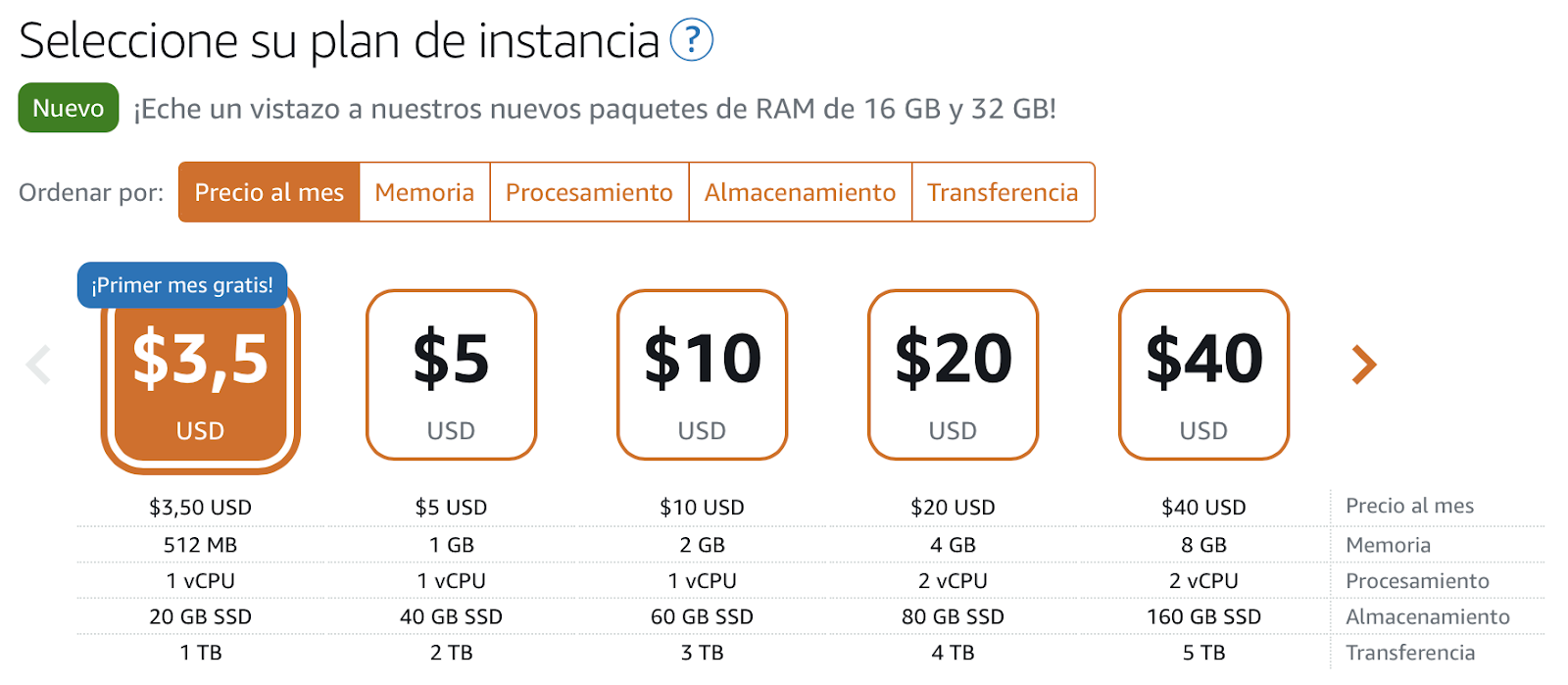Image resolution: width=1568 pixels, height=685 pixels.
Task: Click the 16 GB y 32 GB announcement text
Action: (x=596, y=109)
